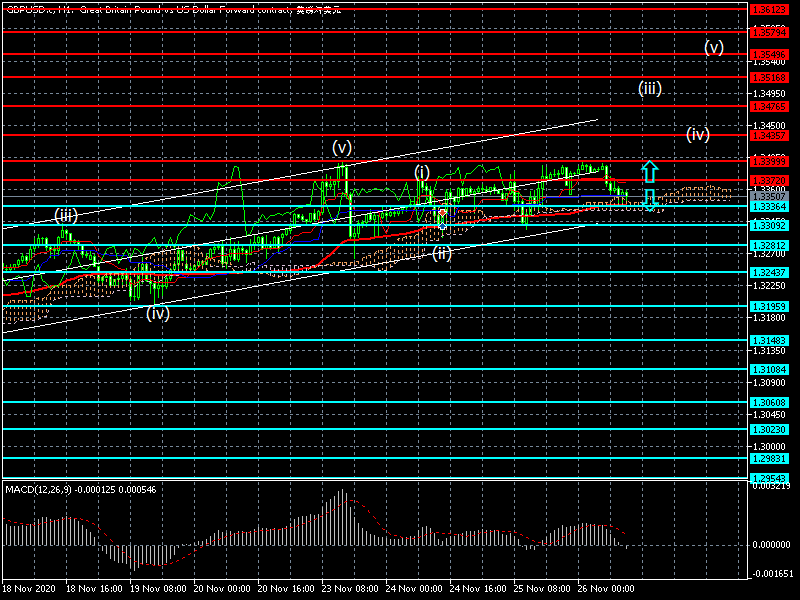Select the projected wave (iii) label at right
The height and width of the screenshot is (600, 800).
point(649,88)
